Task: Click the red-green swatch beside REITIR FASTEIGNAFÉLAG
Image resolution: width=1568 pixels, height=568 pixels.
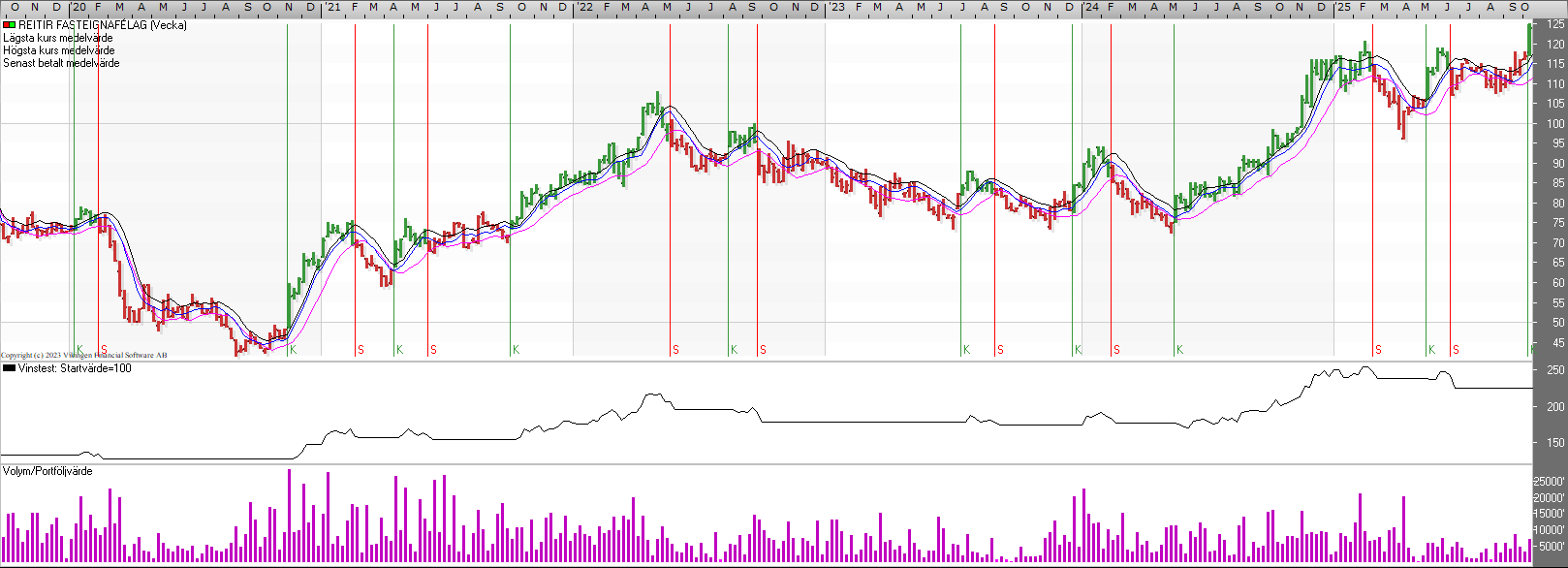Action: 9,25
